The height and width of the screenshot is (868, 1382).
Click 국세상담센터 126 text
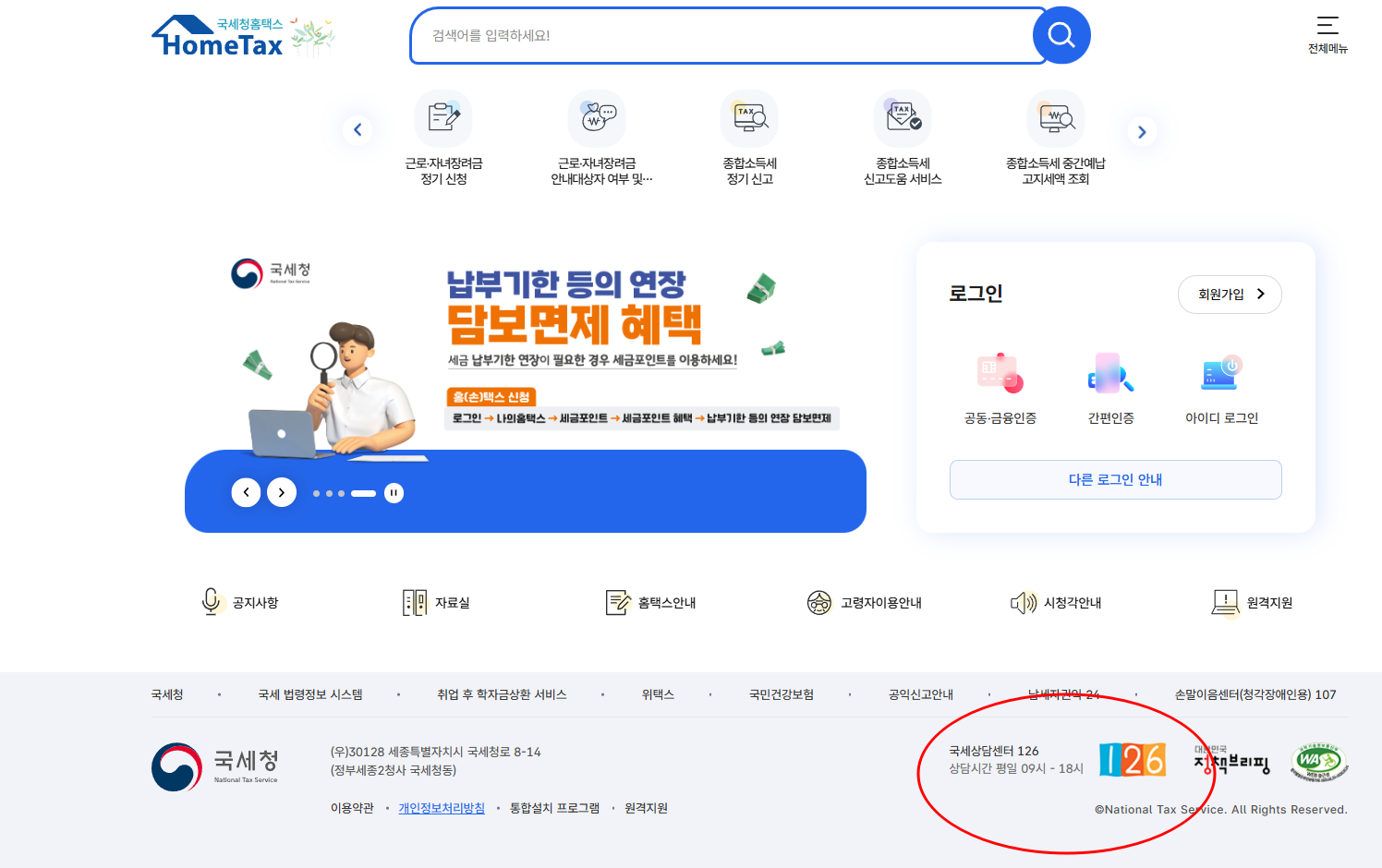[994, 751]
